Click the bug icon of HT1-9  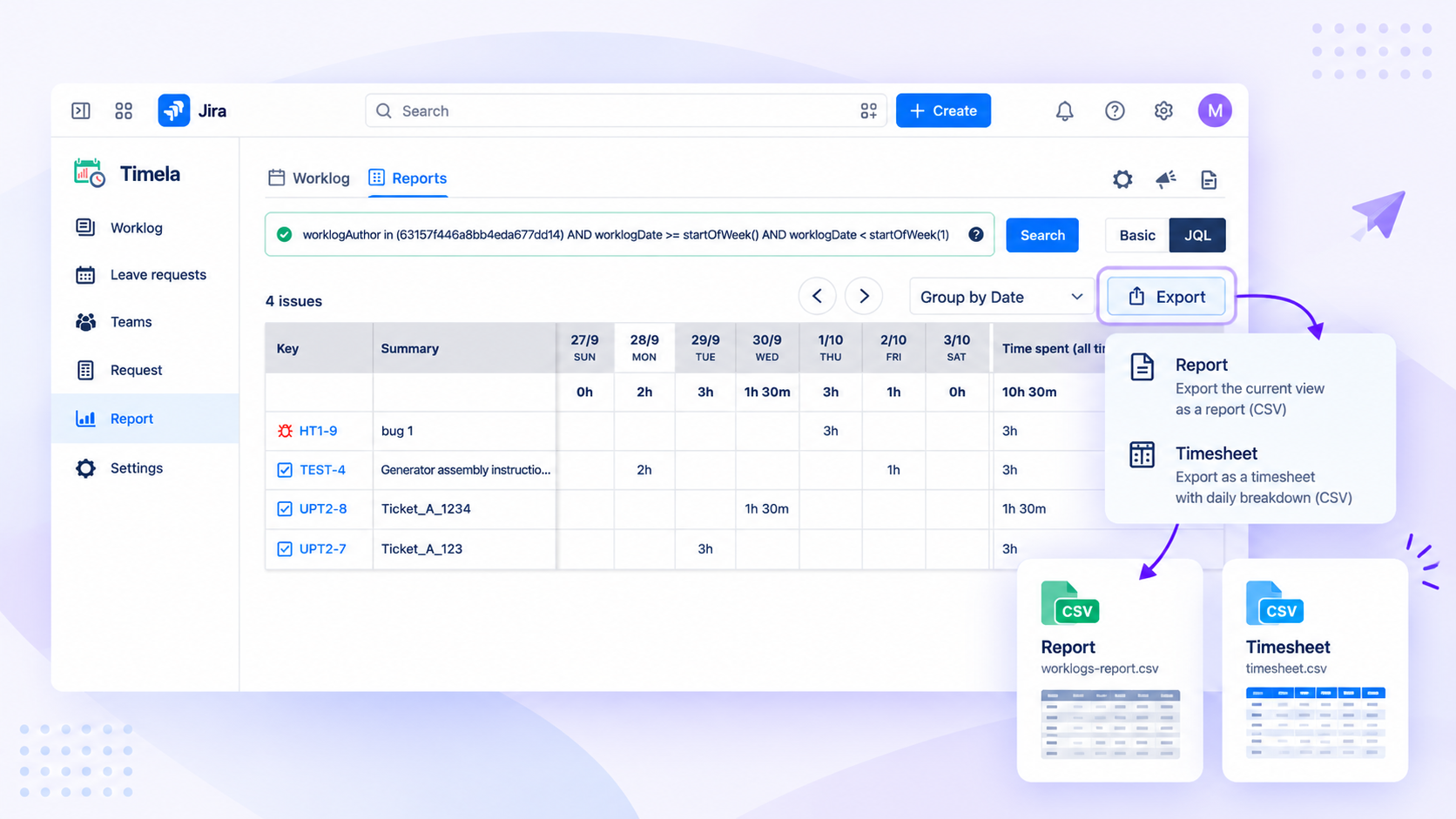pos(285,431)
